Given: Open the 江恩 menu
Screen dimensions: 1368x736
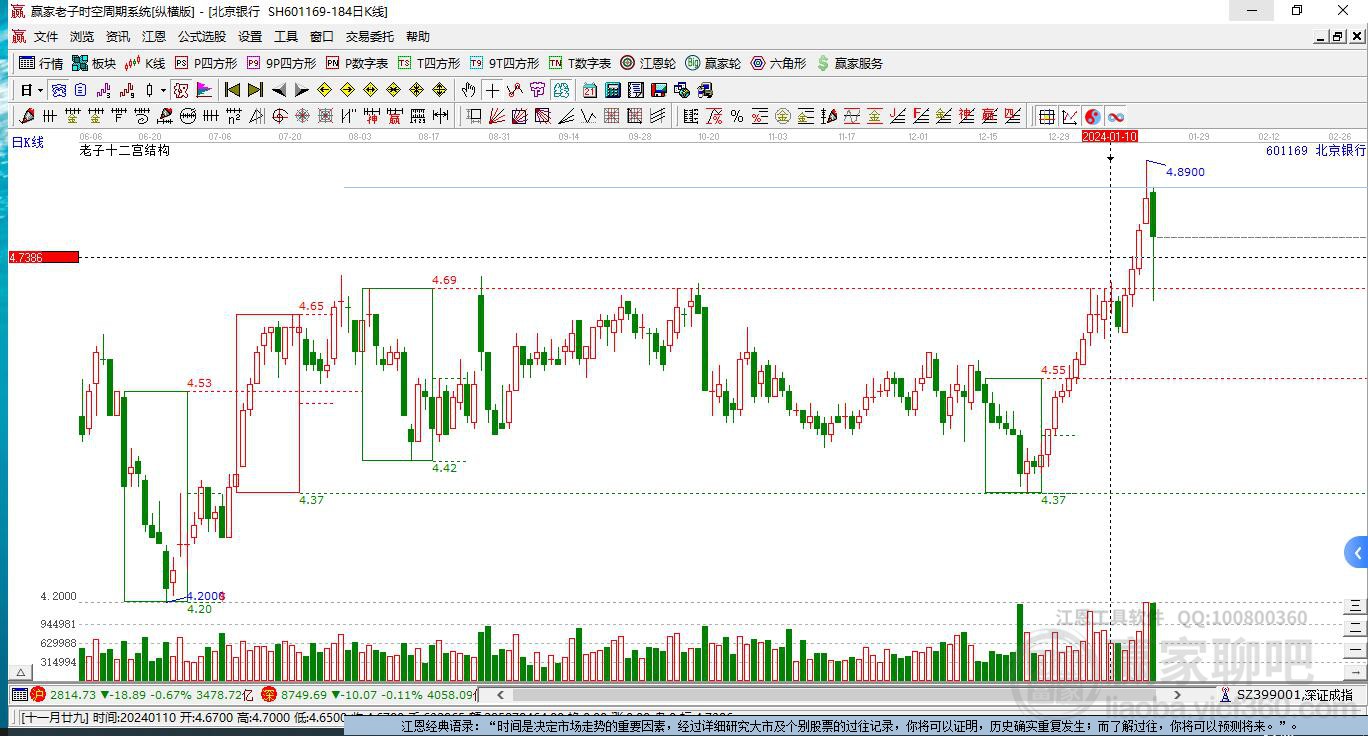Looking at the screenshot, I should 154,37.
